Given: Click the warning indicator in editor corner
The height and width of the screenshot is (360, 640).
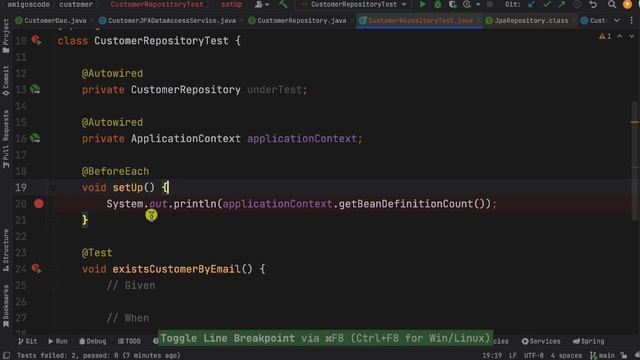Looking at the screenshot, I should pos(605,36).
